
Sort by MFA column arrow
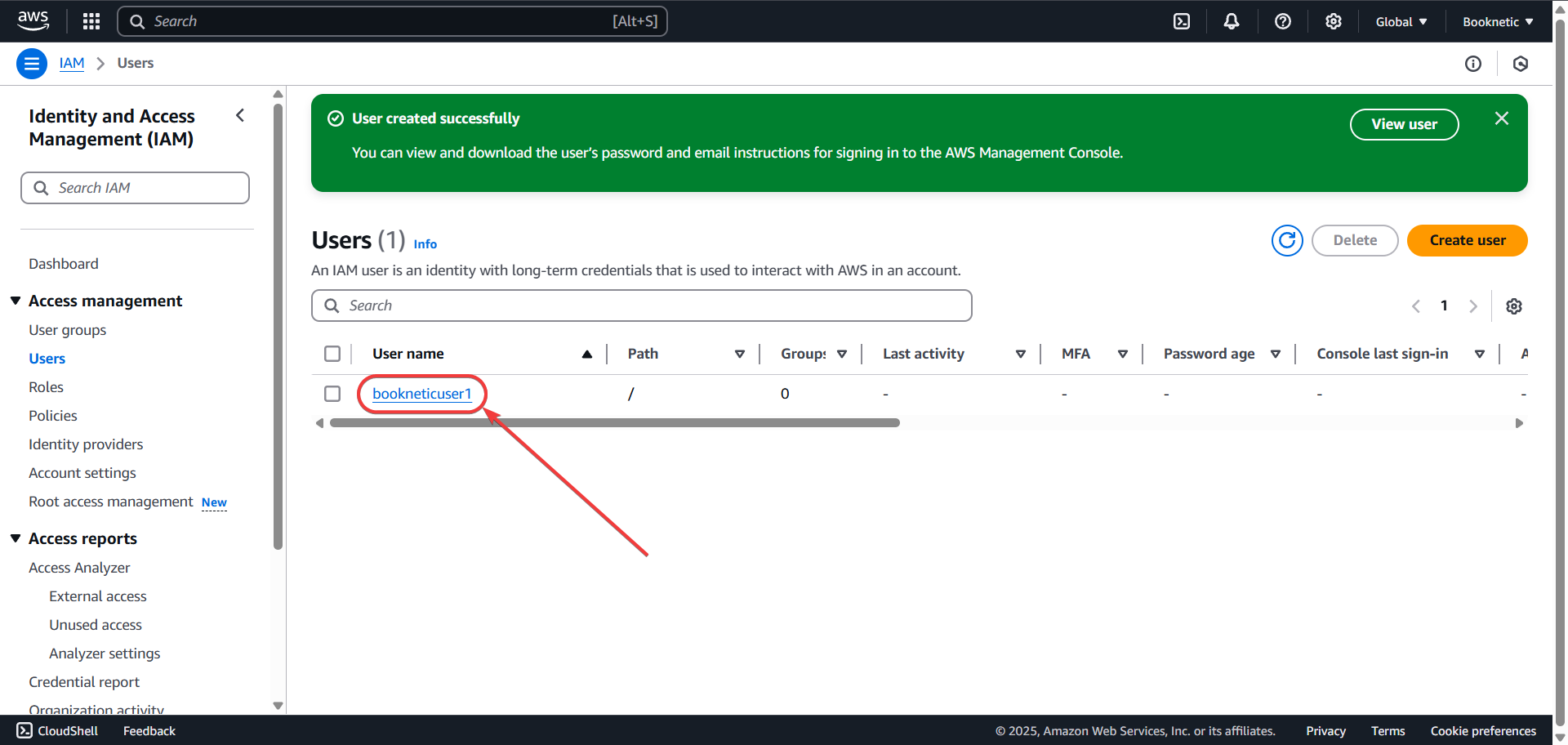1123,354
